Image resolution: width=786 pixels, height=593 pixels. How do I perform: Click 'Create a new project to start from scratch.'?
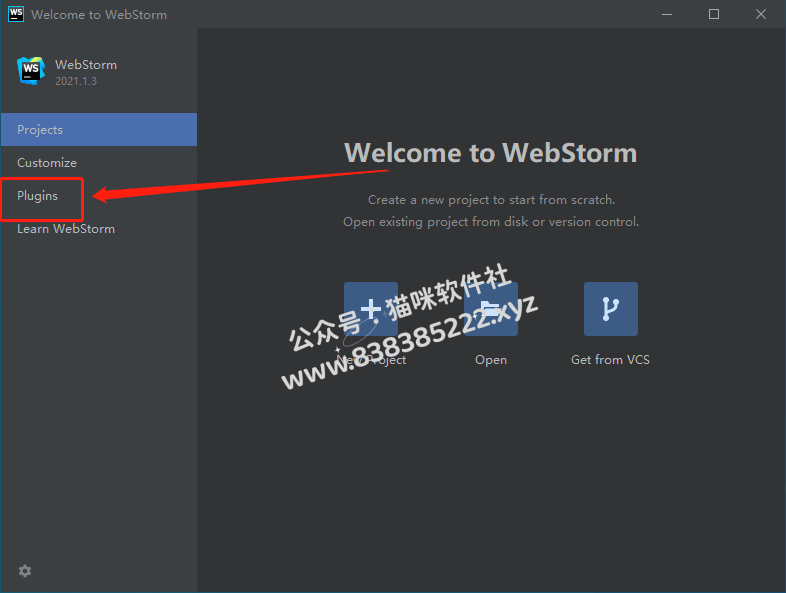coord(491,200)
